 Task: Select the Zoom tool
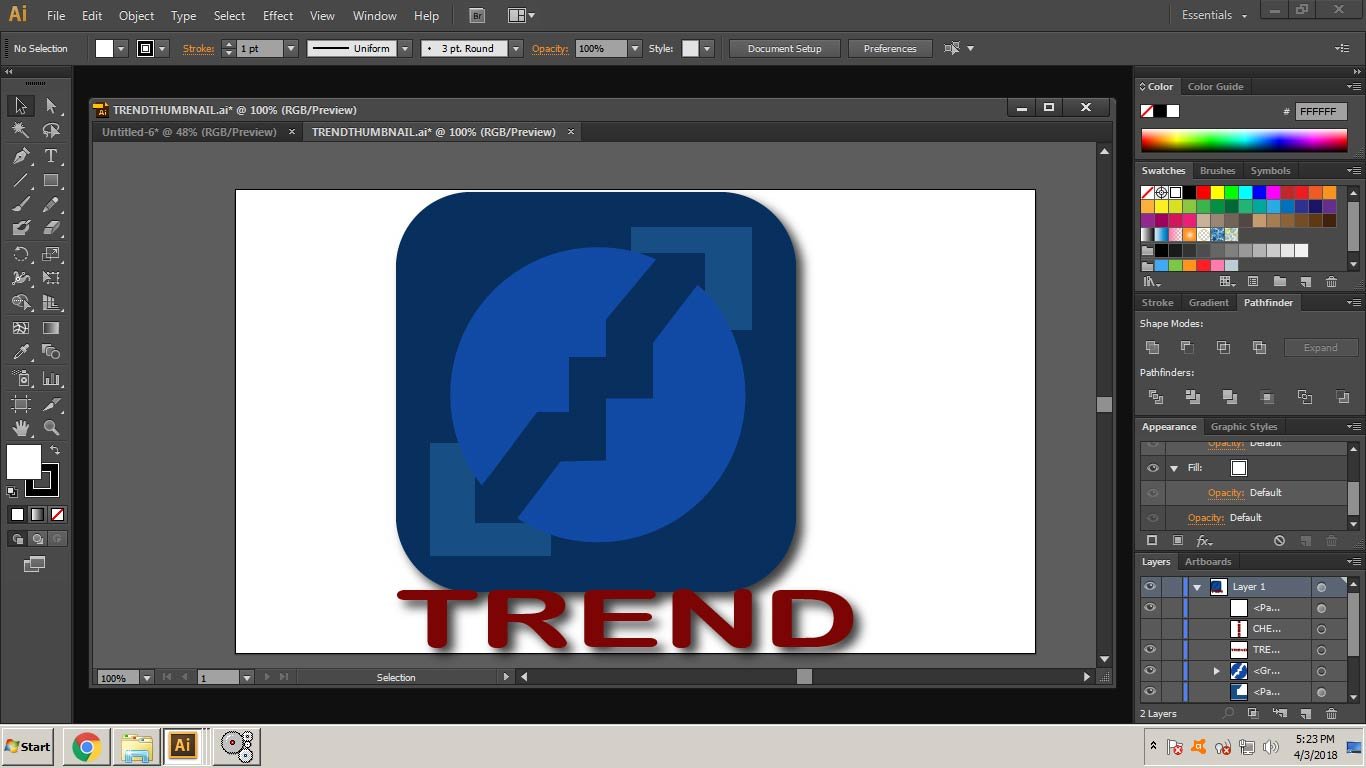pyautogui.click(x=51, y=428)
